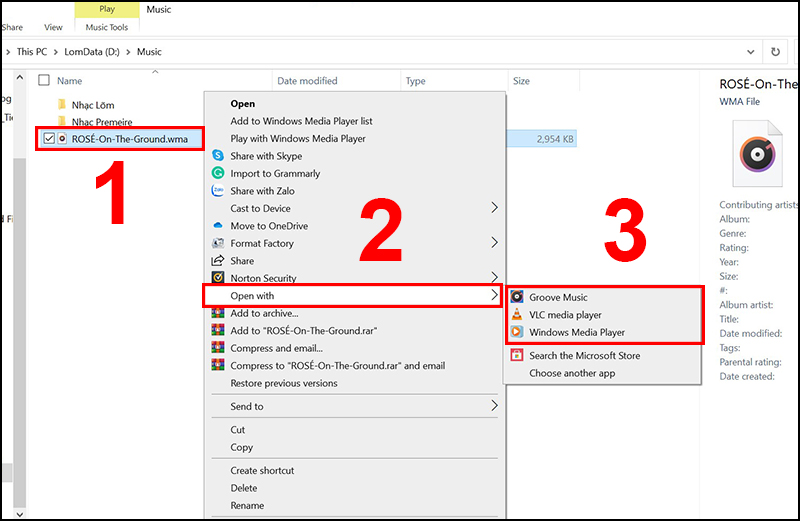
Task: Click the Skype icon in context menu
Action: pyautogui.click(x=218, y=155)
